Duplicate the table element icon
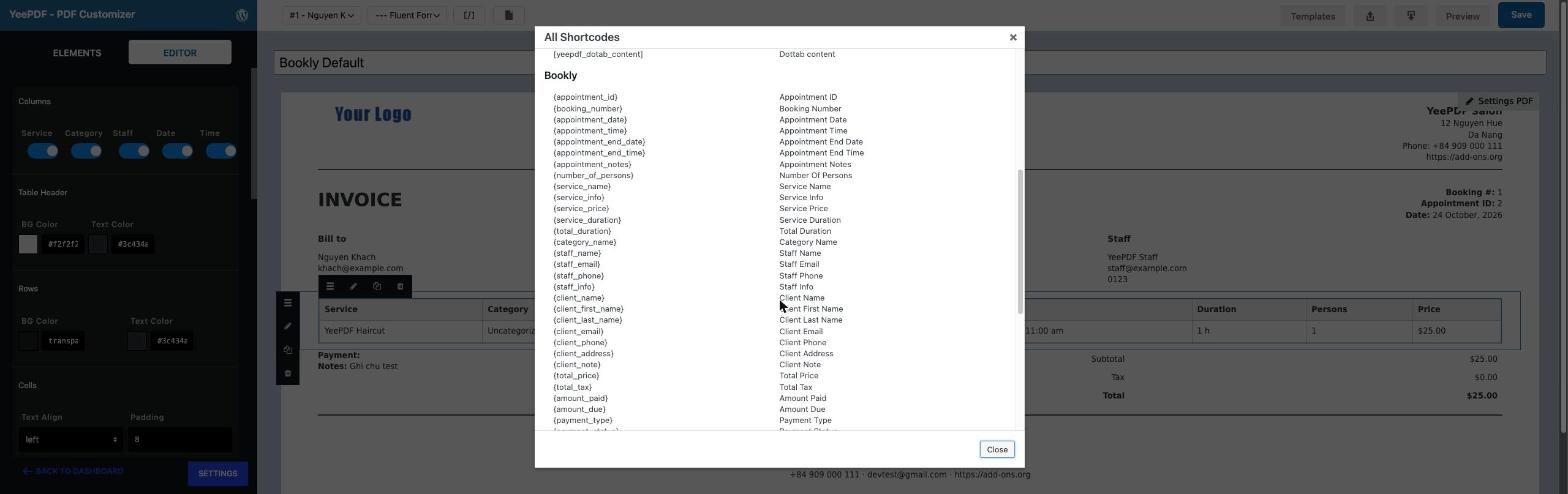The image size is (1568, 494). (377, 287)
